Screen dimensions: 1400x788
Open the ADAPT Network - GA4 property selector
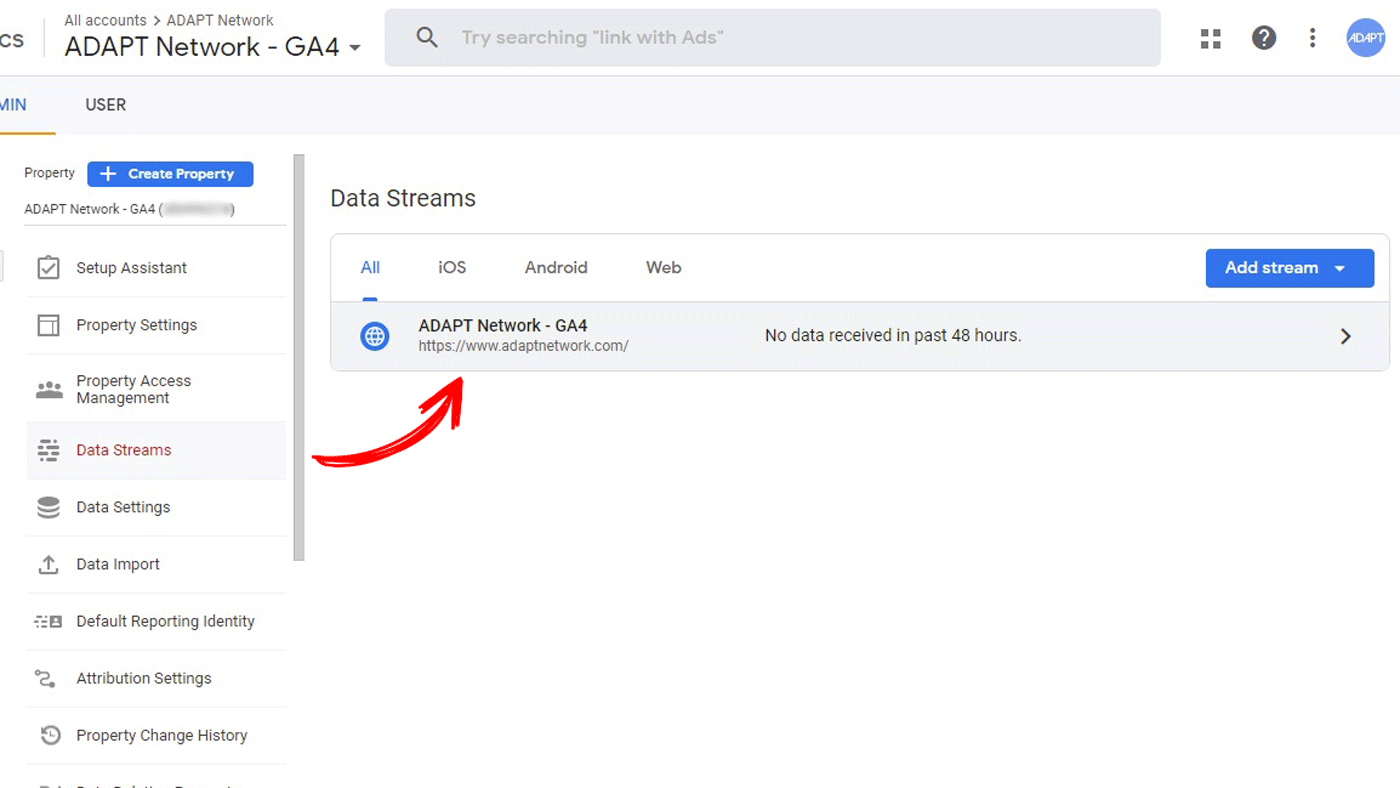point(212,47)
